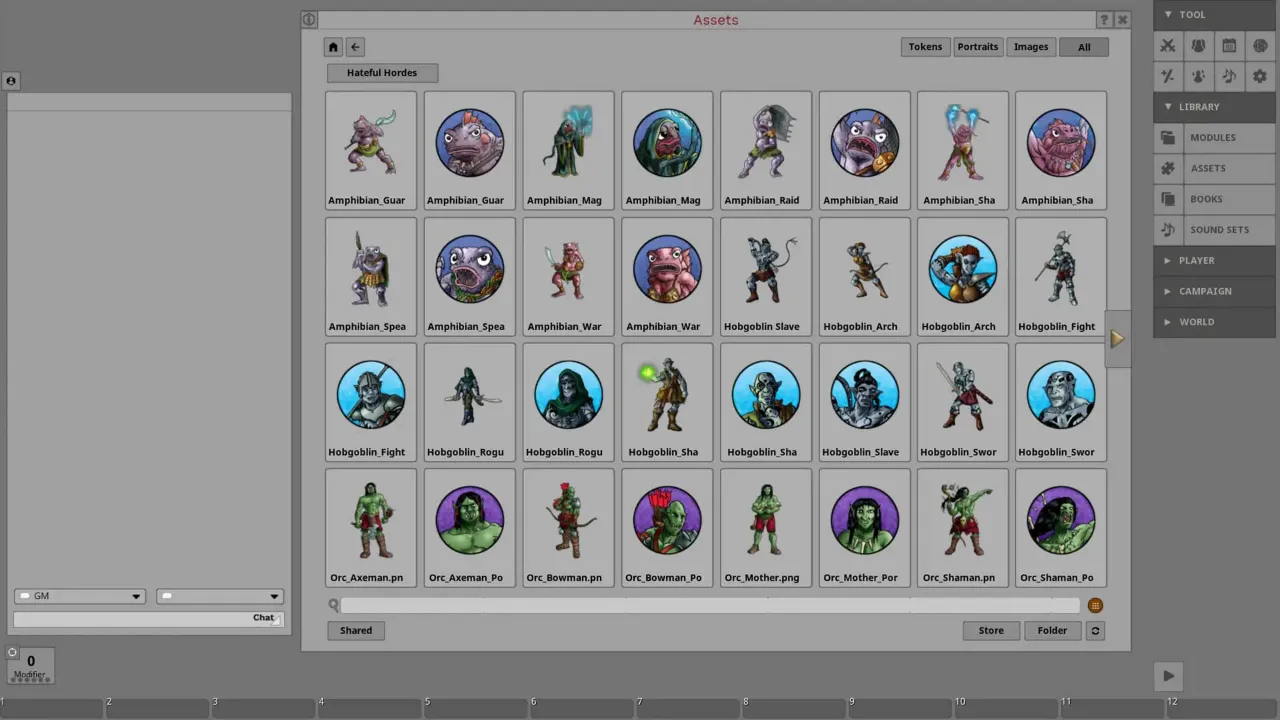The width and height of the screenshot is (1280, 720).
Task: Select the Orc_Shaman.pn token thumbnail
Action: coord(963,527)
